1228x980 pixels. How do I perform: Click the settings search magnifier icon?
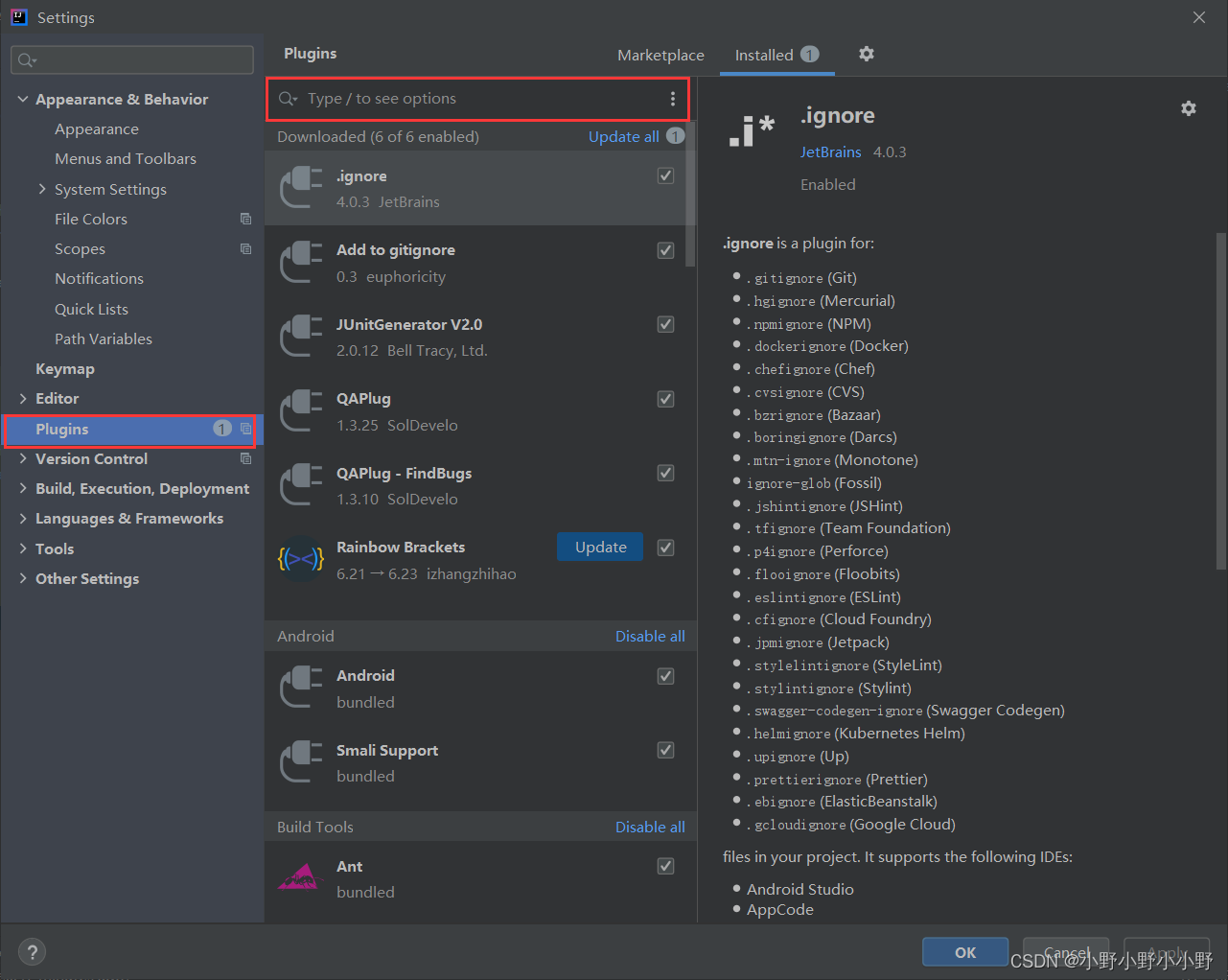(26, 60)
